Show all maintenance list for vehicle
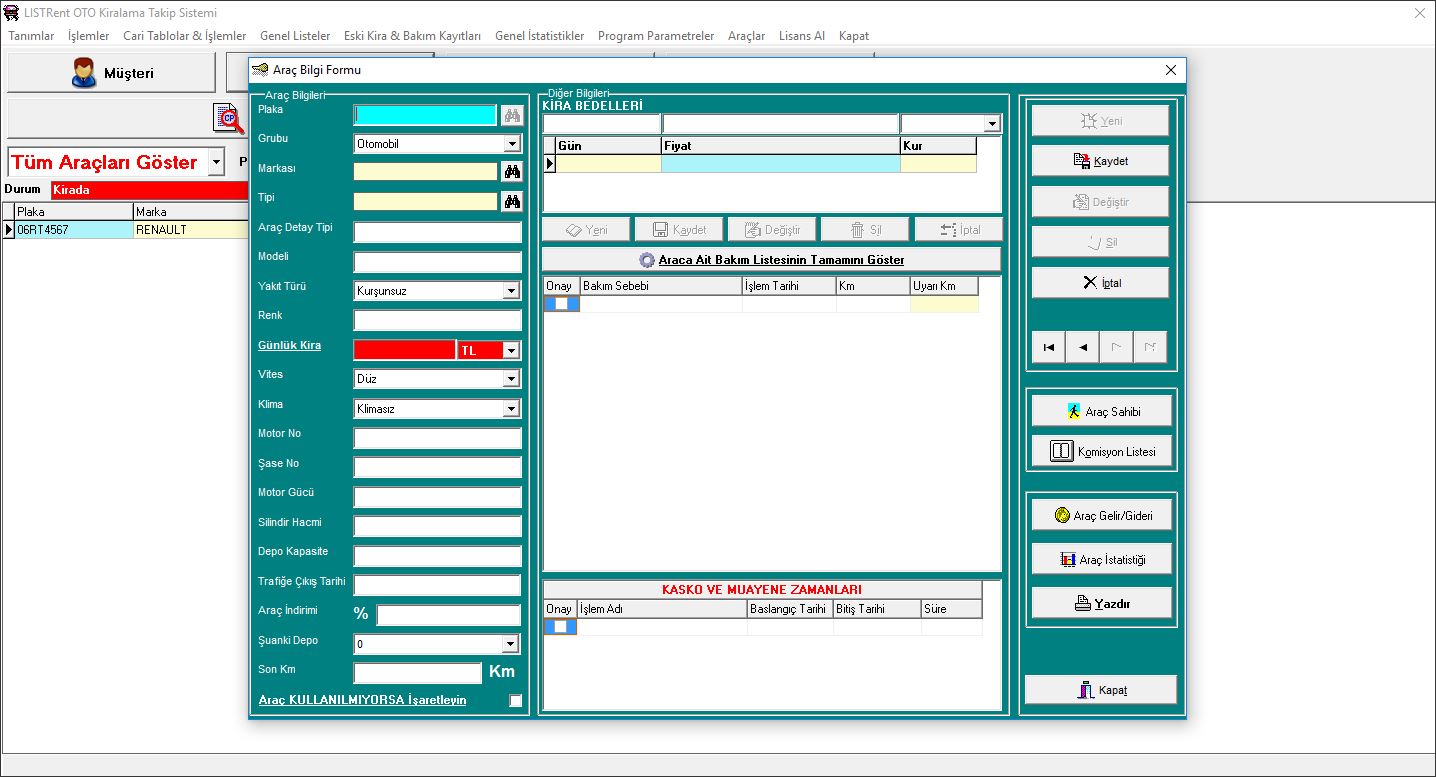 [x=771, y=260]
